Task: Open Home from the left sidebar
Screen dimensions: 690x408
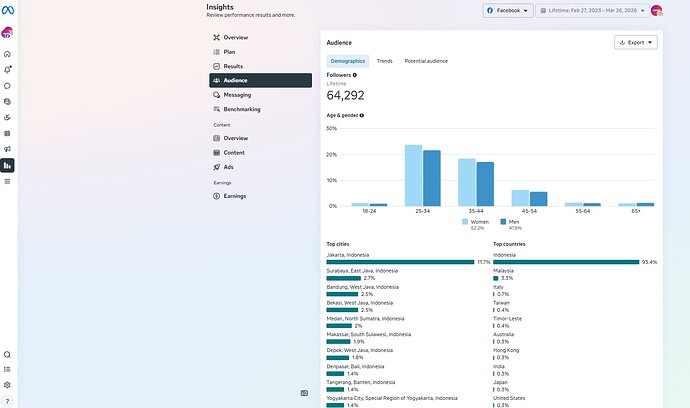Action: click(x=8, y=54)
